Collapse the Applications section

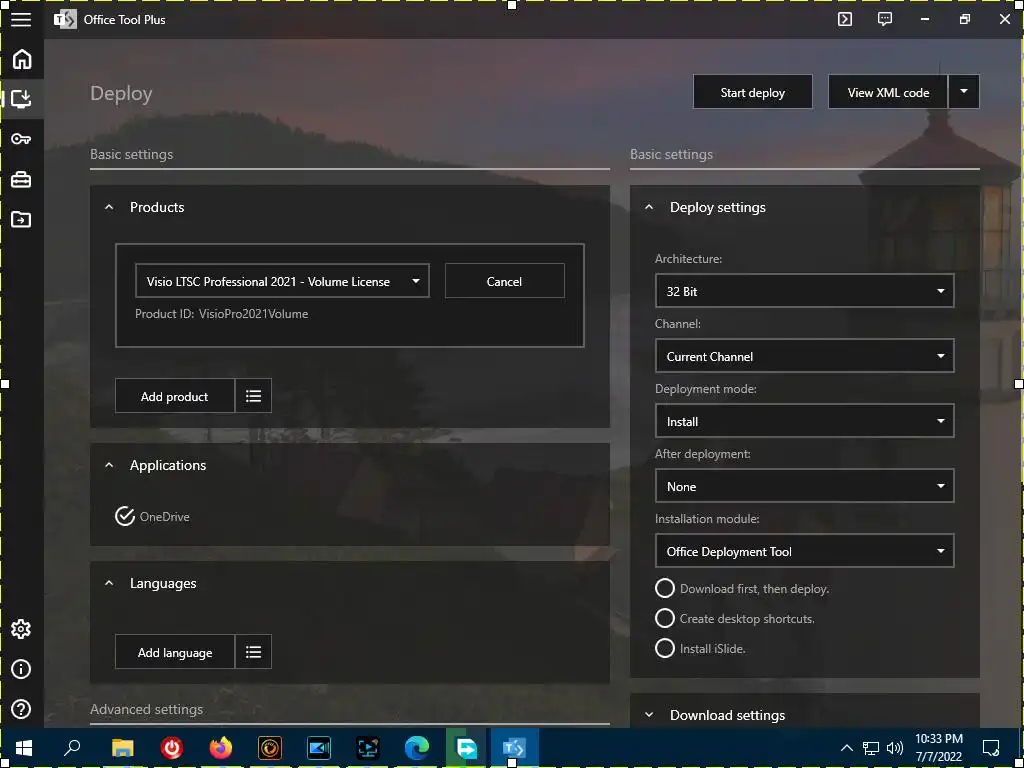[x=109, y=465]
